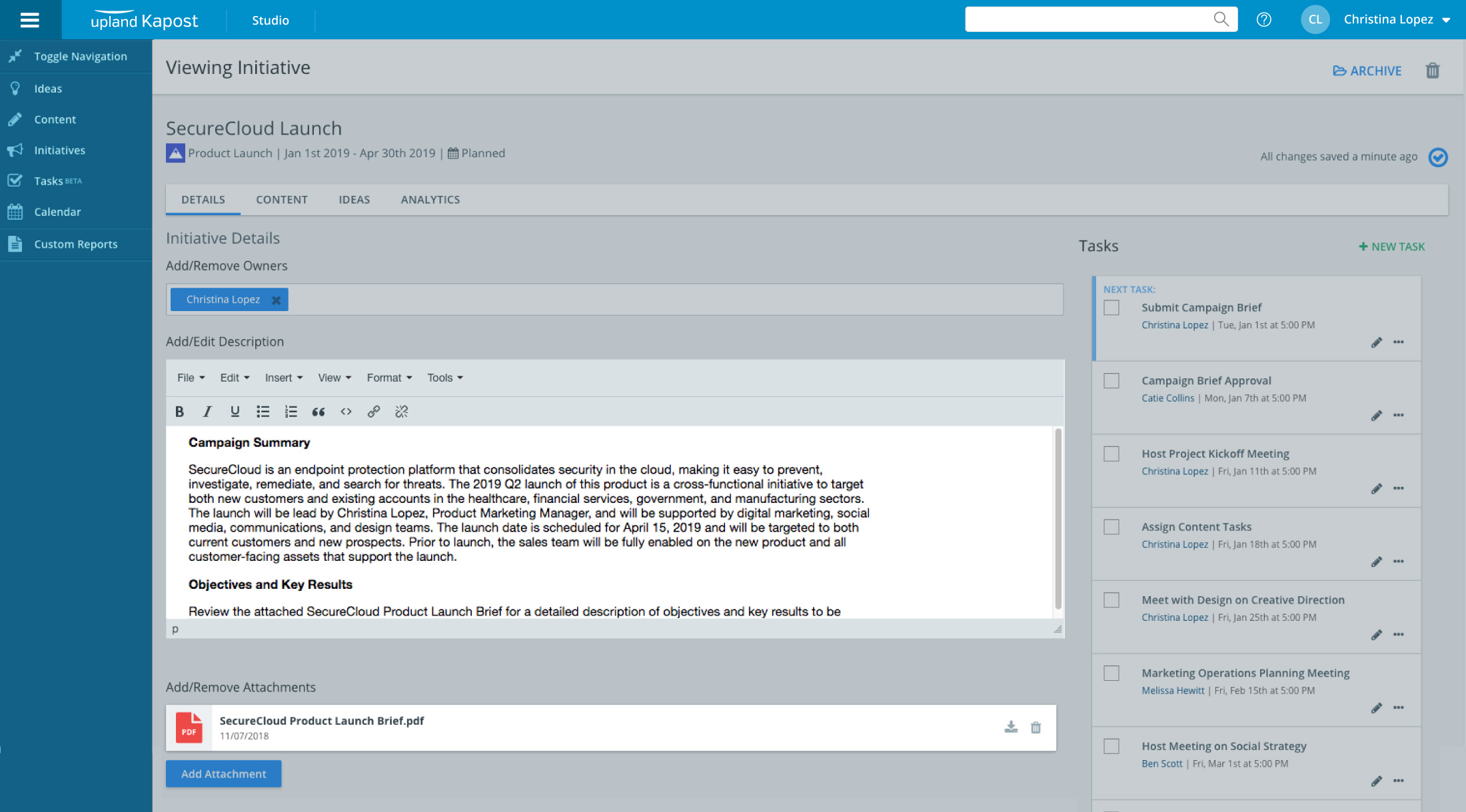This screenshot has width=1466, height=812.
Task: Open the Edit menu in the editor
Action: [x=235, y=378]
